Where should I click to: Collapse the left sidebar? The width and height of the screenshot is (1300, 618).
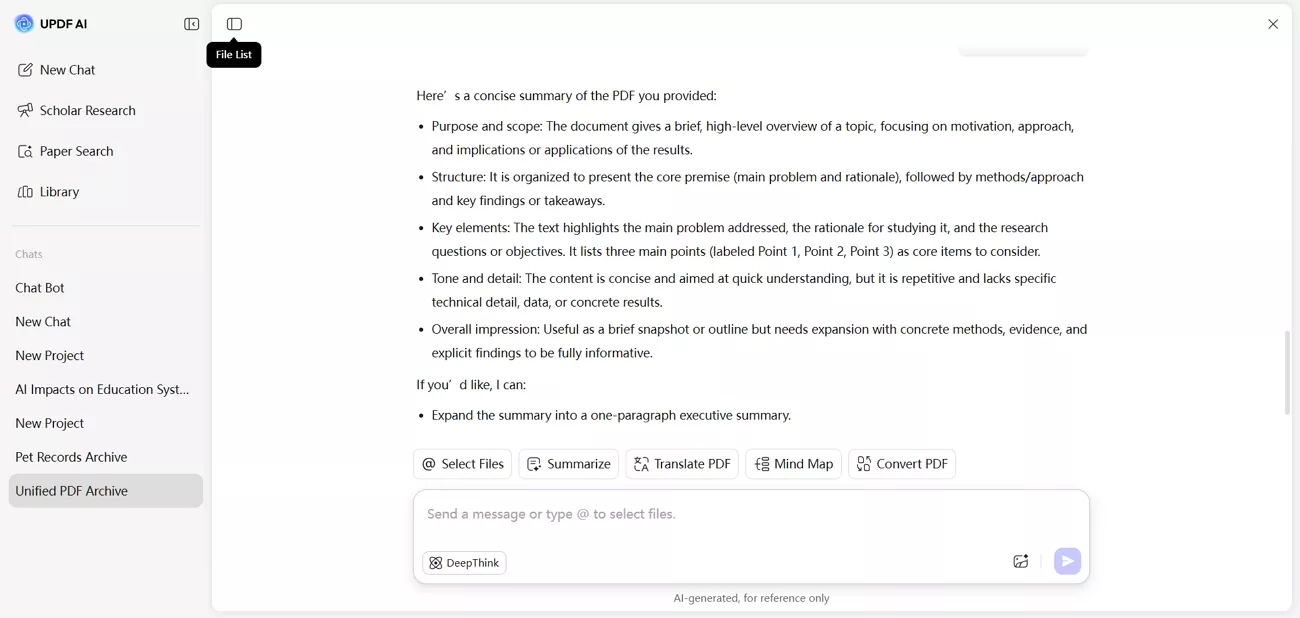[x=191, y=23]
